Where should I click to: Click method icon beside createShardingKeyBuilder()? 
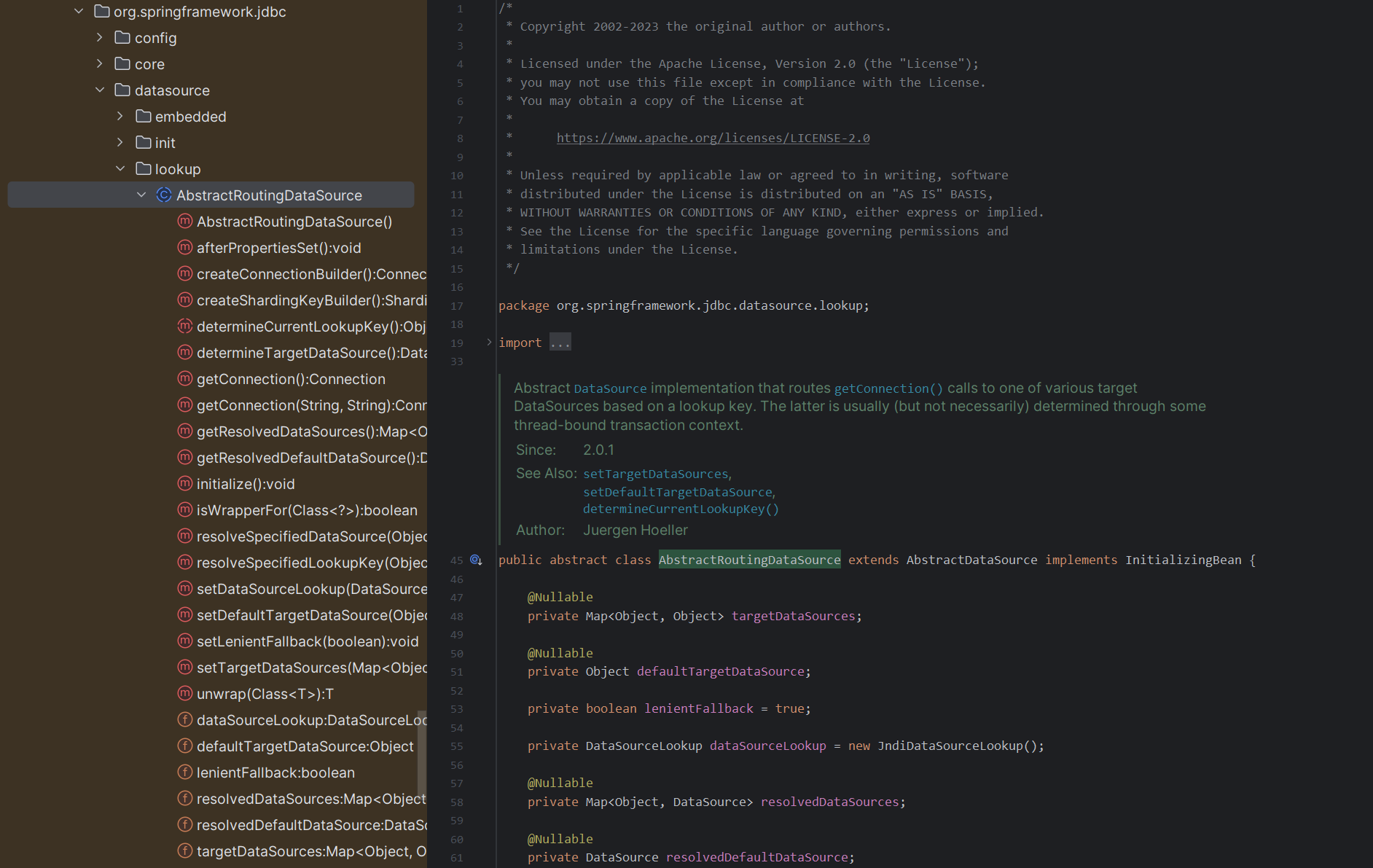coord(185,300)
